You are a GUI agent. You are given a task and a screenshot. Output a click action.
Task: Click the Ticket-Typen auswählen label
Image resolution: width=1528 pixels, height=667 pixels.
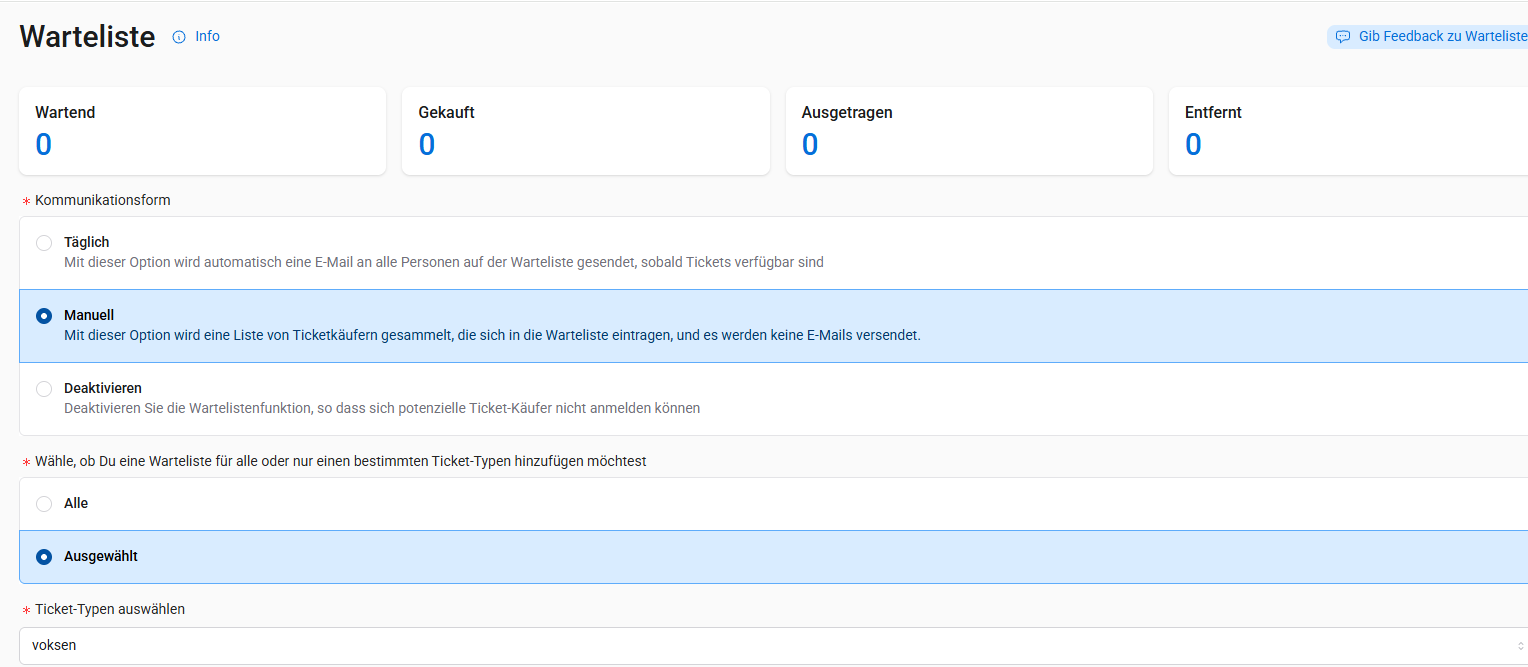click(110, 609)
